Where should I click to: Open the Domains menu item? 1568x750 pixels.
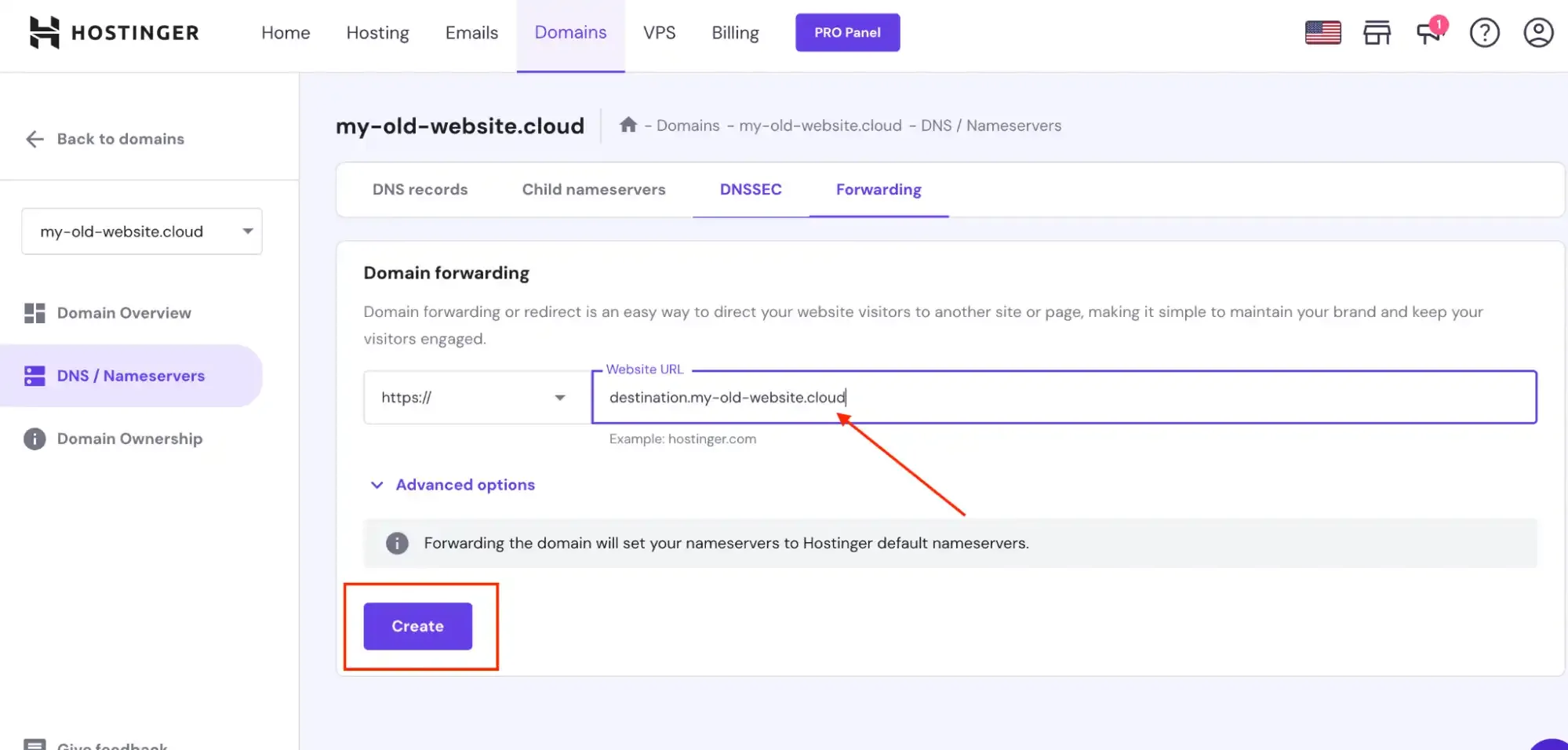570,32
